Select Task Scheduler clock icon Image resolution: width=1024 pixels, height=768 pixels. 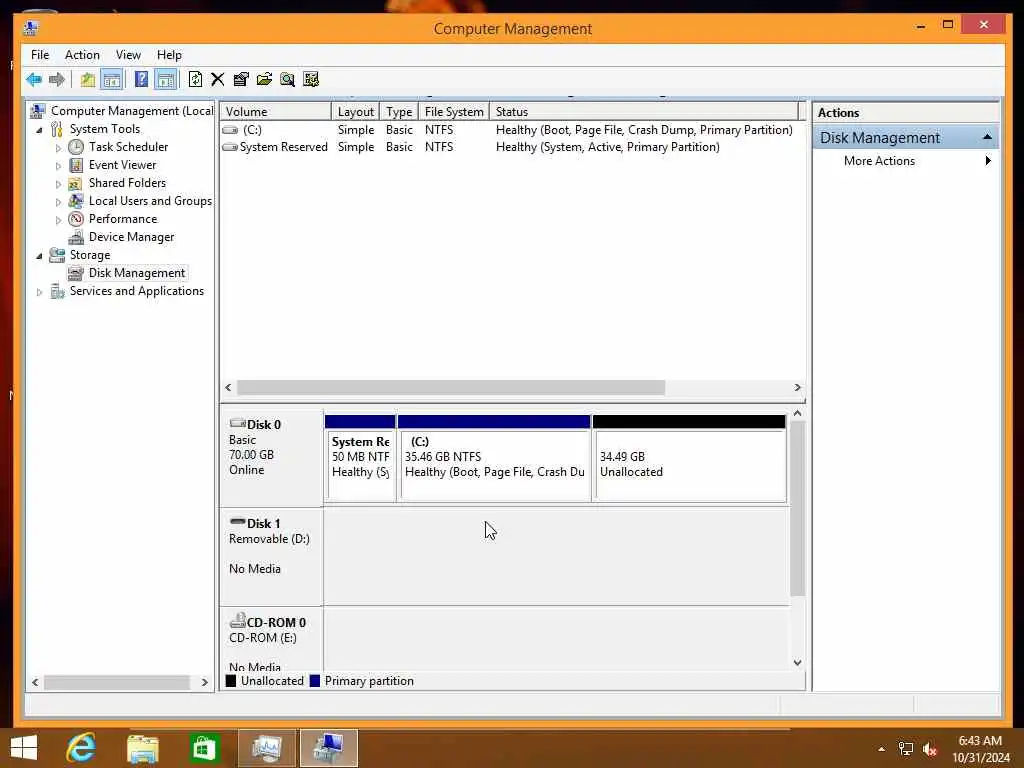76,147
